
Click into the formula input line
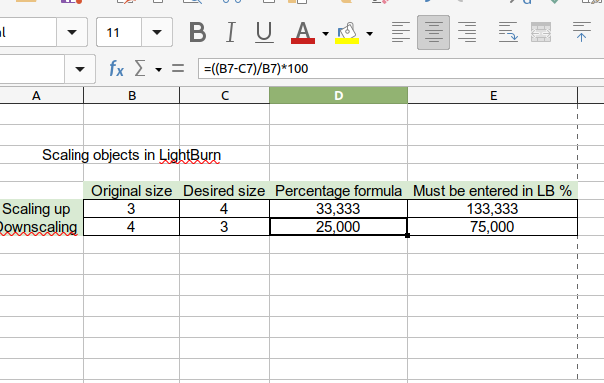[401, 69]
